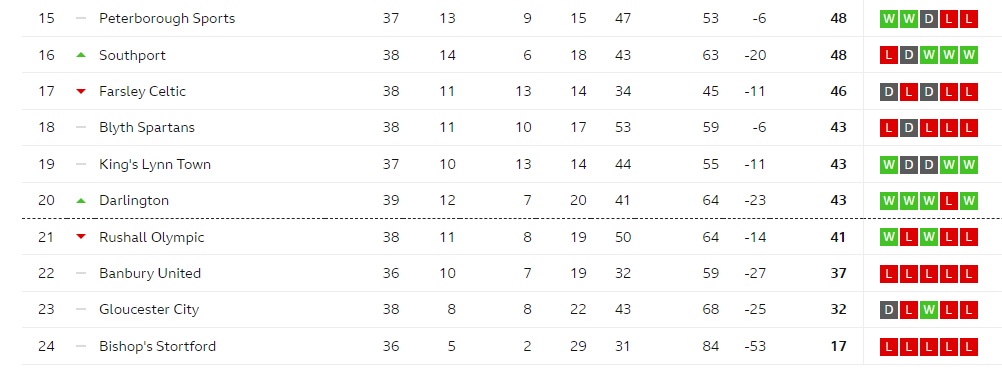The height and width of the screenshot is (373, 1002).
Task: Click Bishop's Stortford's last L form badge
Action: pos(969,346)
